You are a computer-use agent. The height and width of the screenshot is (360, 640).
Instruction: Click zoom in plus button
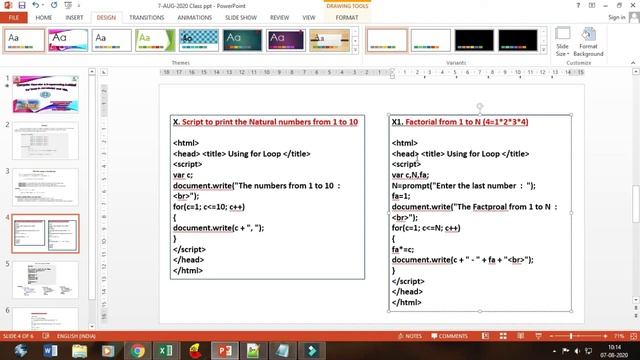point(605,336)
